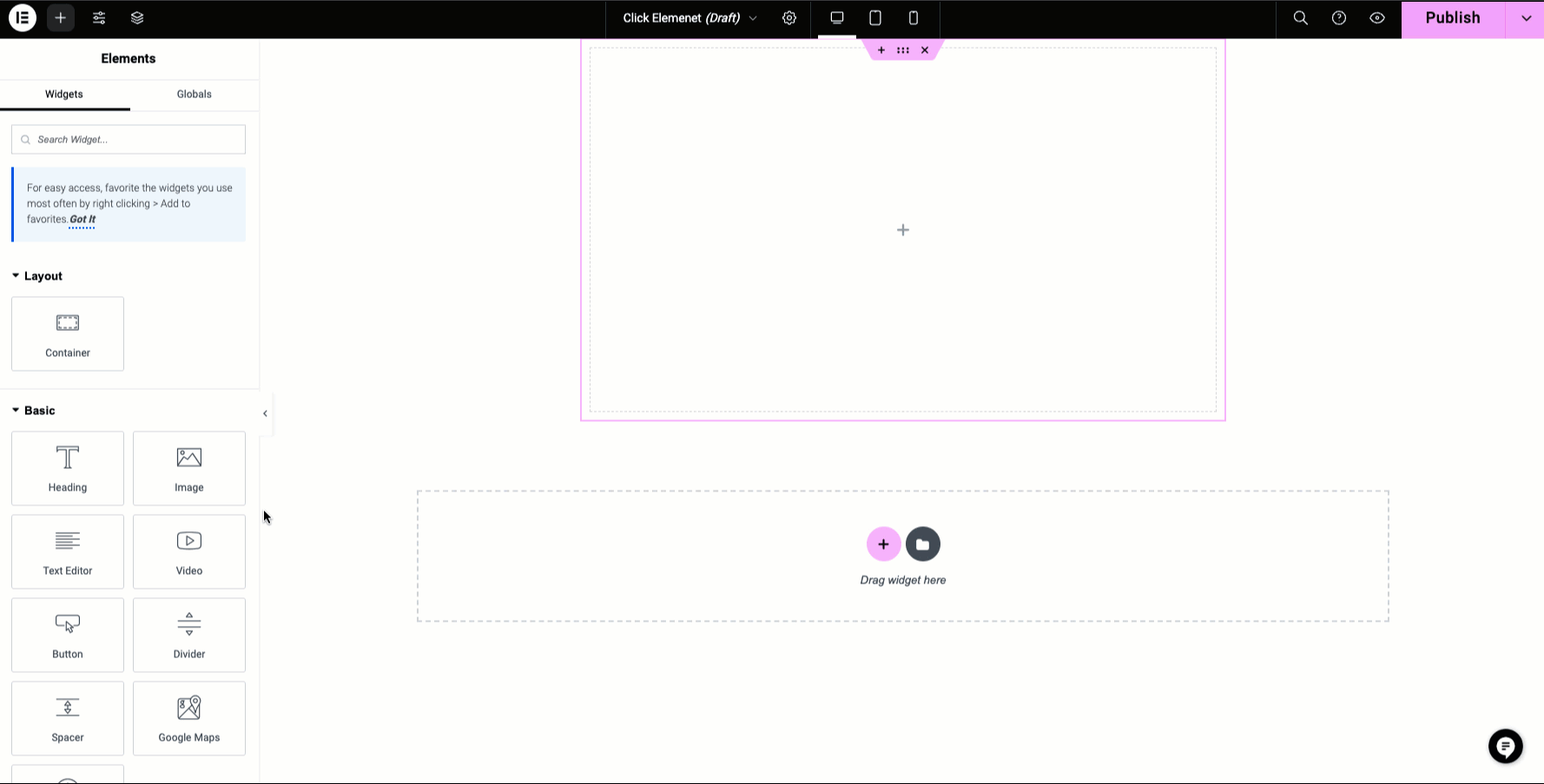The width and height of the screenshot is (1544, 784).
Task: Select the Heading widget
Action: click(67, 468)
